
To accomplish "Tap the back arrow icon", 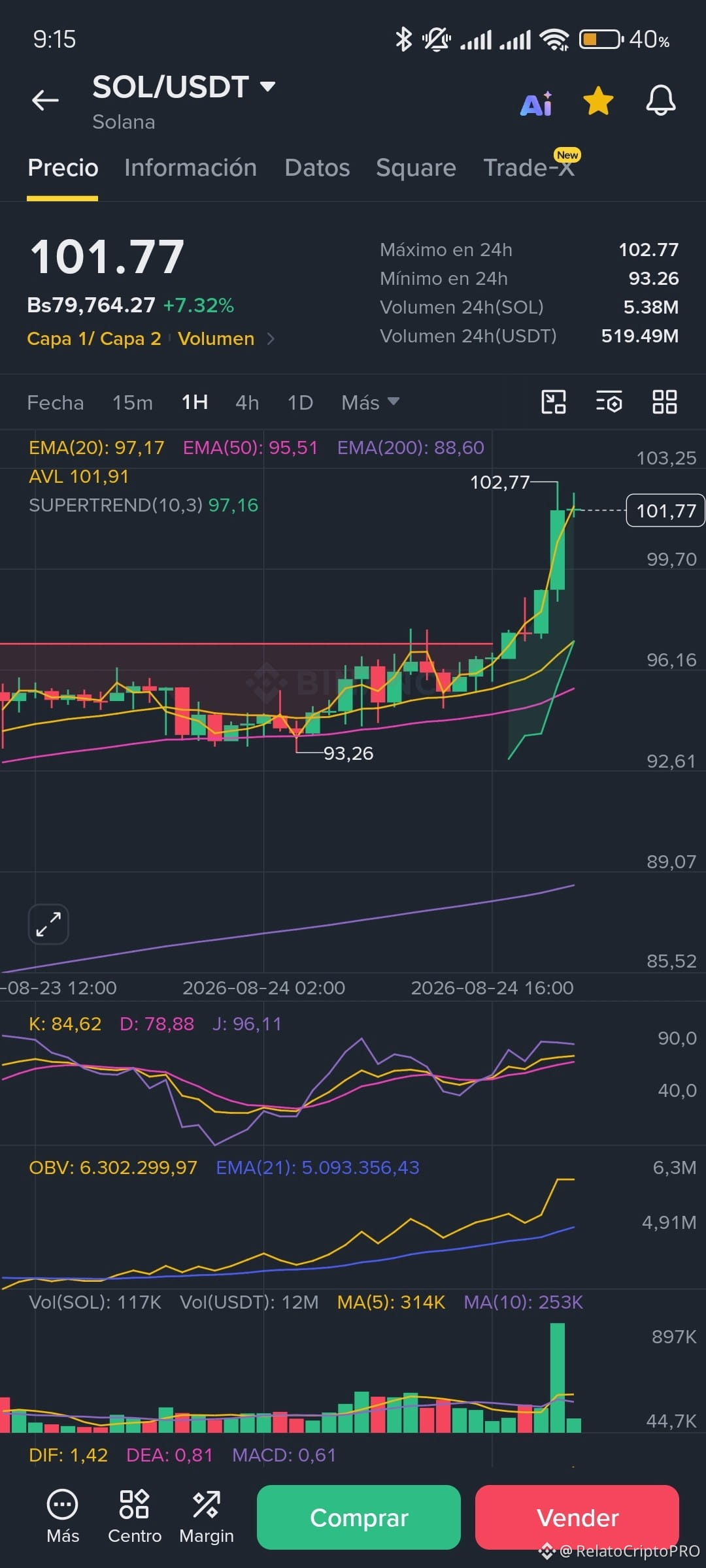I will (x=45, y=100).
